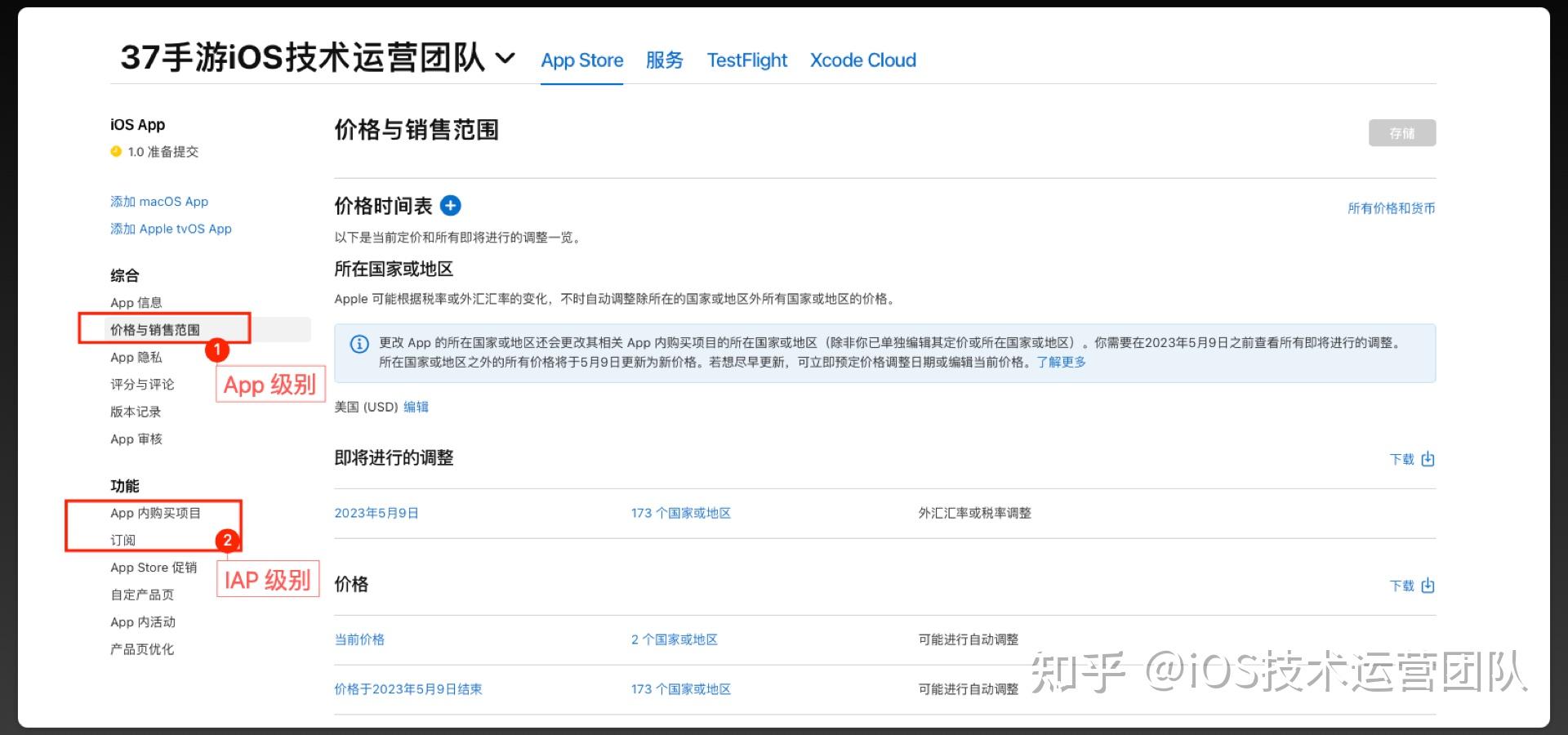
Task: Click 添加 macOS App link
Action: (159, 202)
